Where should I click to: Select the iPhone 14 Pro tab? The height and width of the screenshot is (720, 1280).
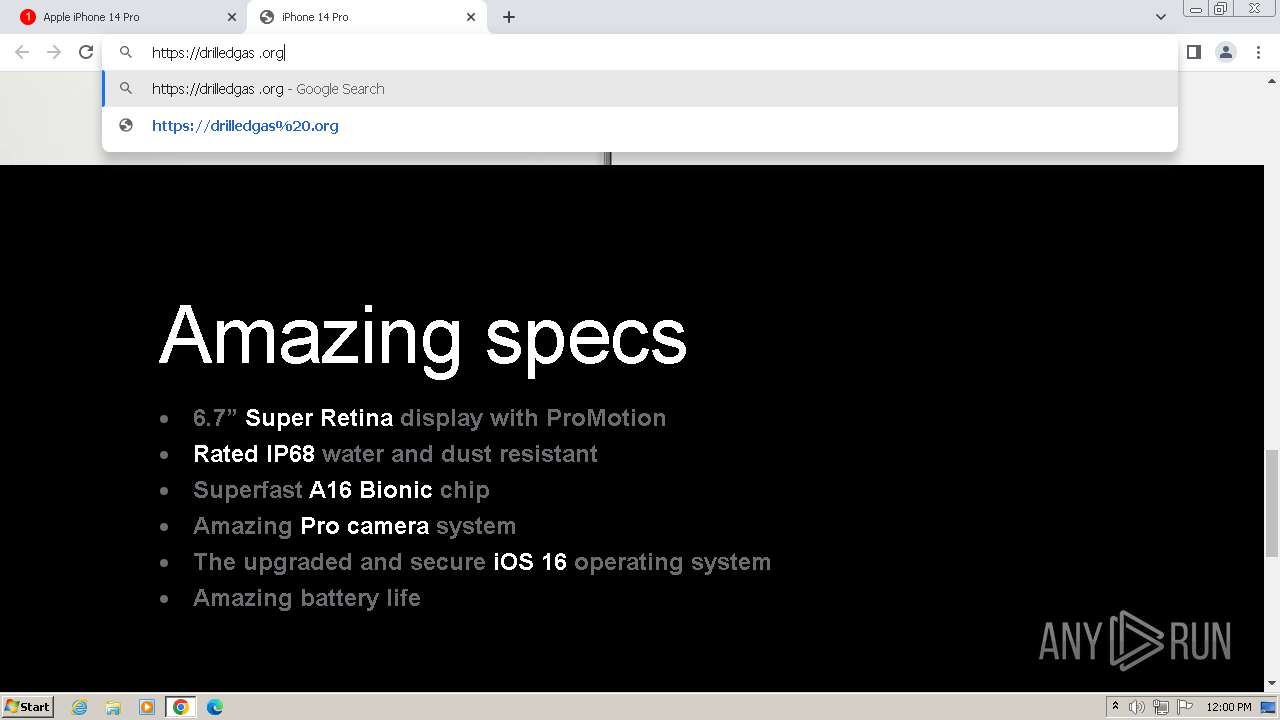point(368,17)
